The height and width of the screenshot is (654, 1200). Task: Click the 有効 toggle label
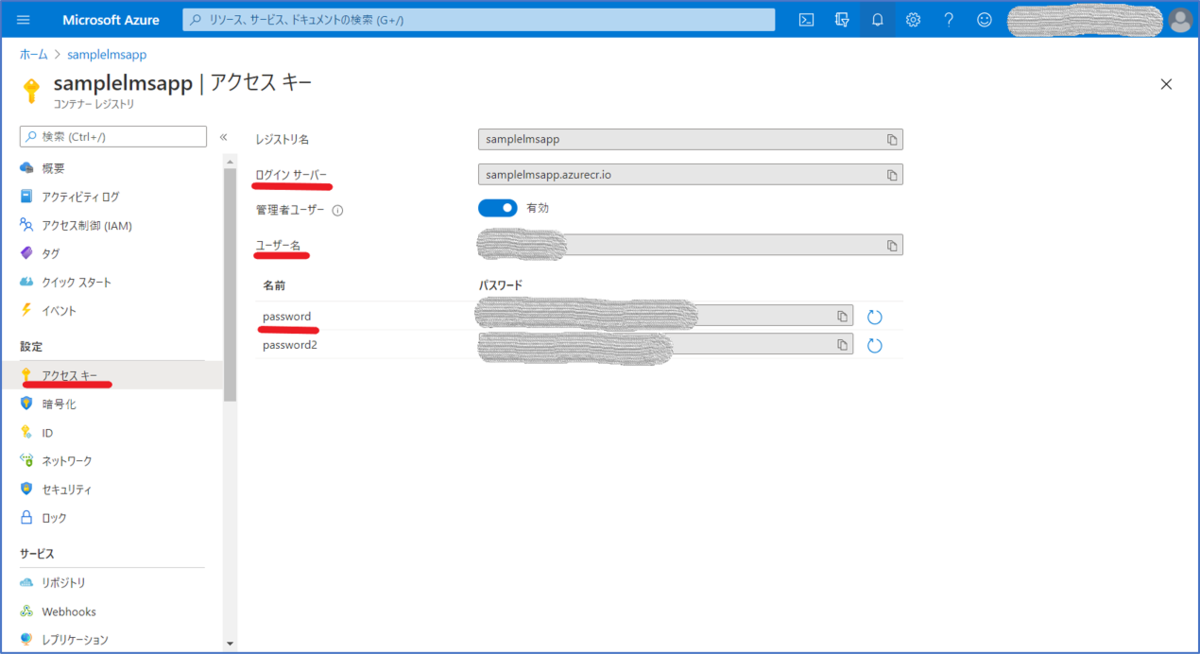click(x=538, y=208)
